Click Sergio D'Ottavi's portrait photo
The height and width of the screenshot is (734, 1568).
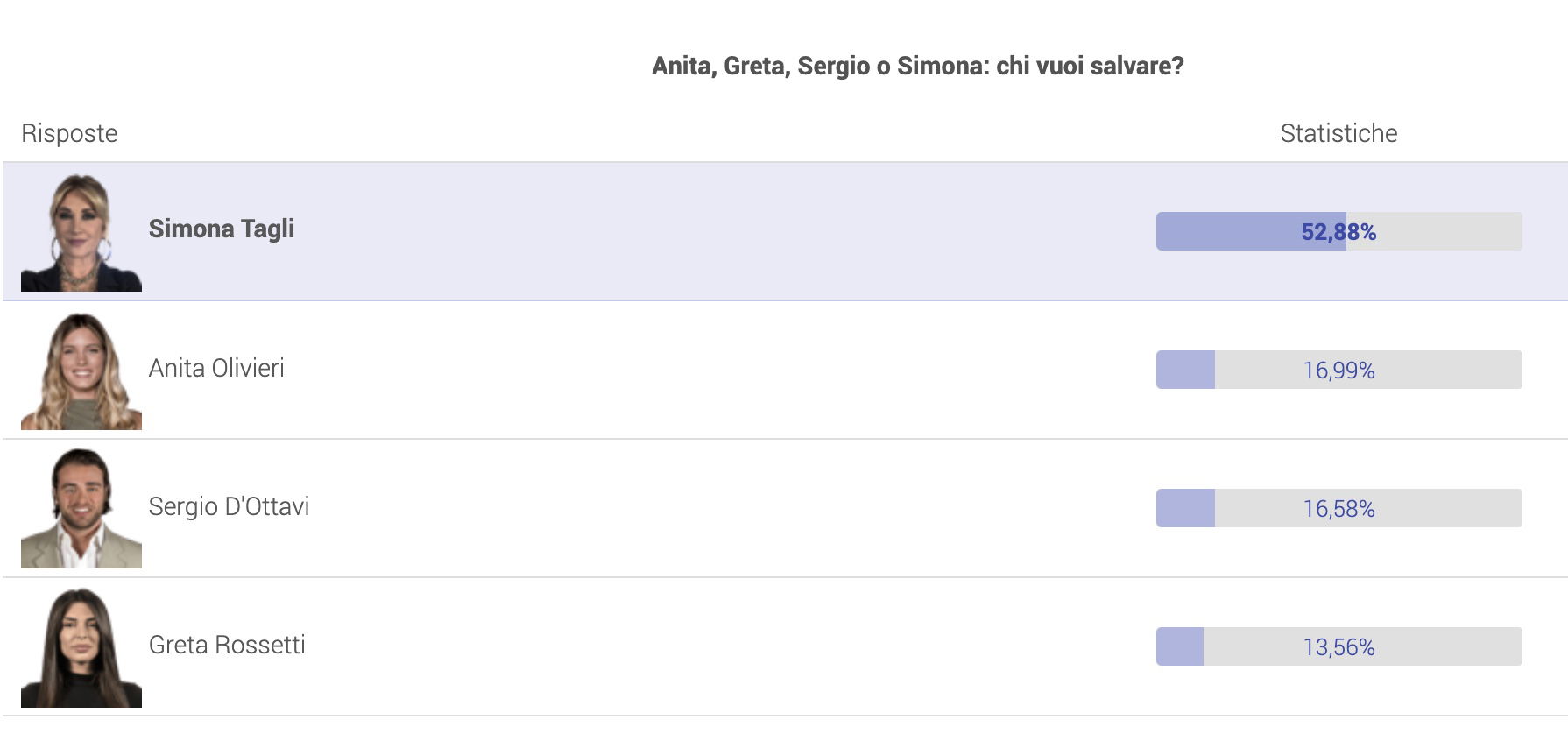coord(81,509)
